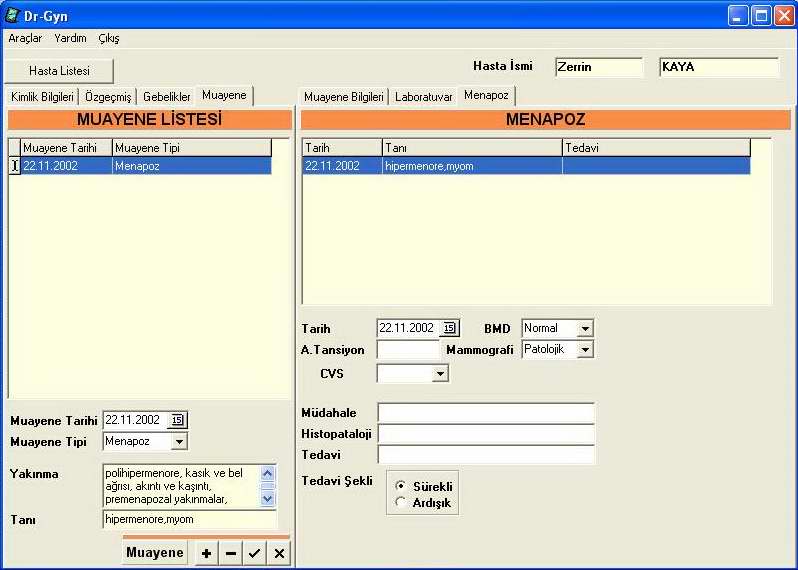Click the minus icon to delete examination

(231, 553)
